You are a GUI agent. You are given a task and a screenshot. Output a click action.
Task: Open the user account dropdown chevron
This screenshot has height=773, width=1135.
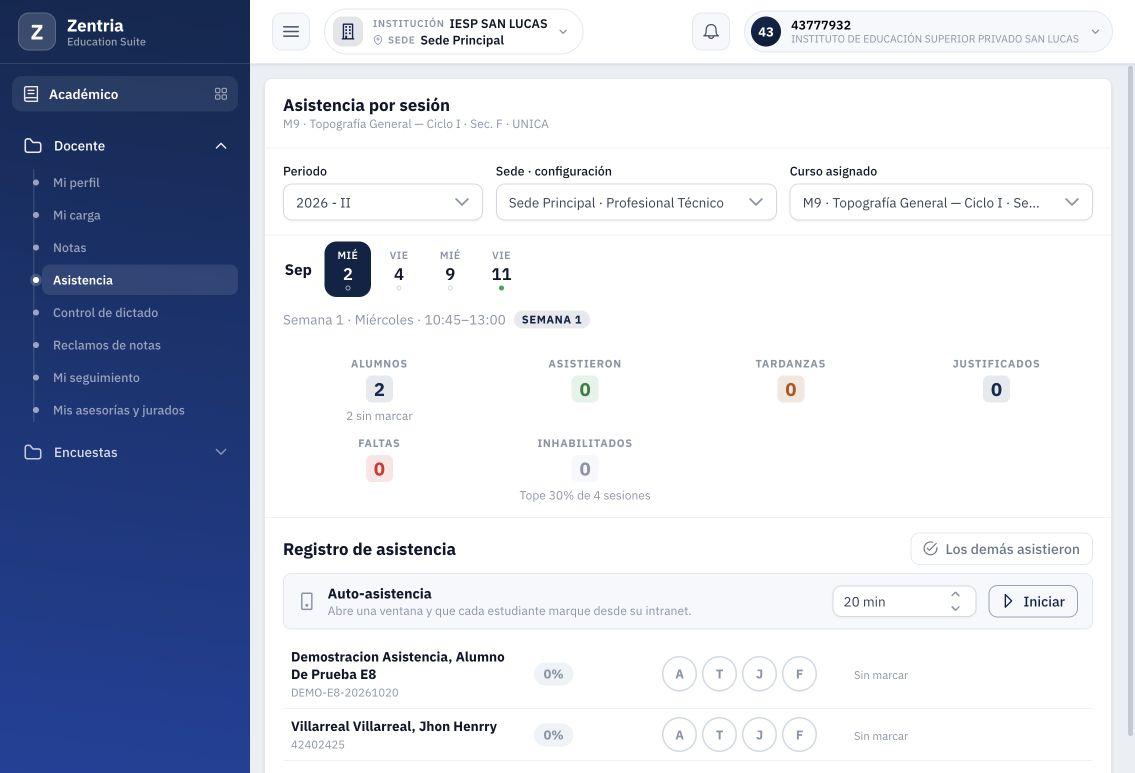(x=1095, y=32)
